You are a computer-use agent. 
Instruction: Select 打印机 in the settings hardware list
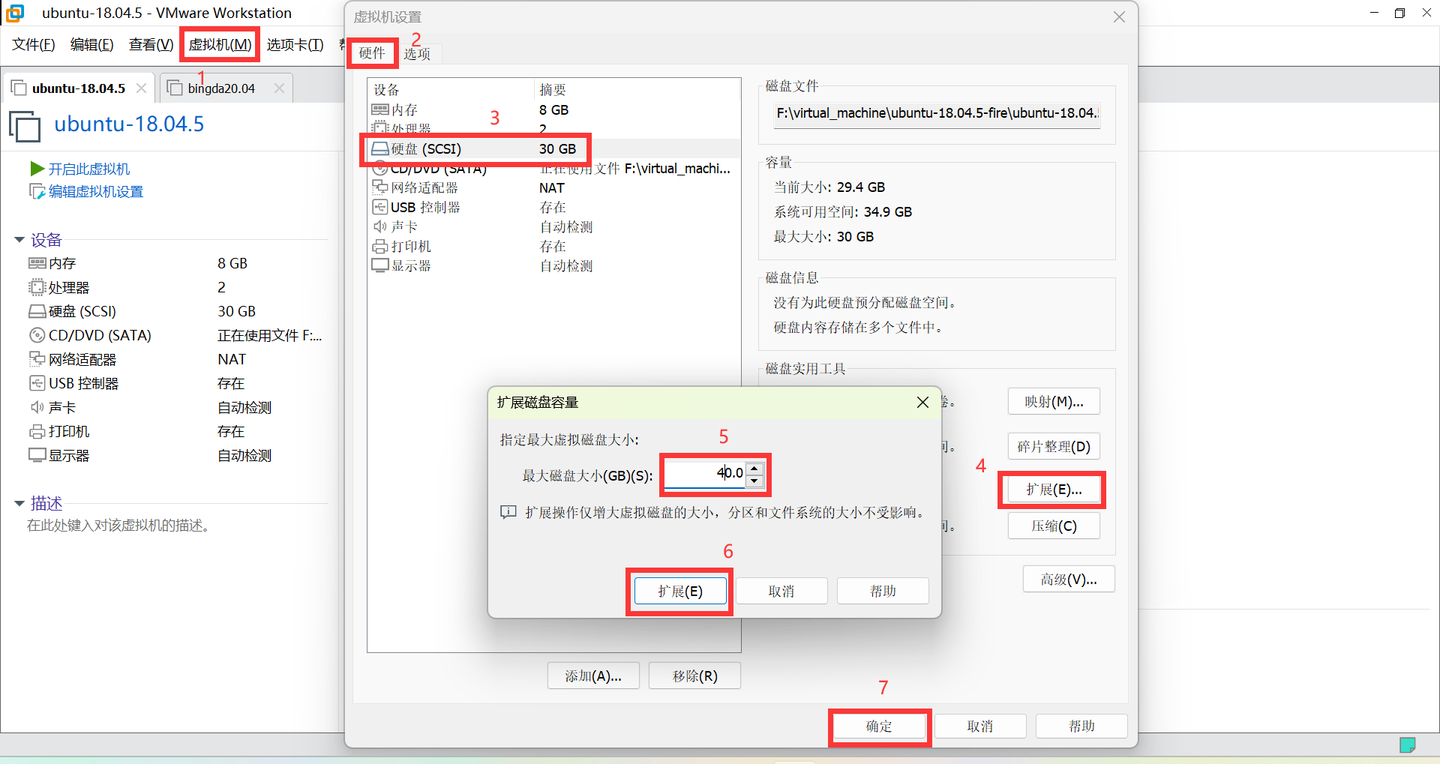pos(553,246)
